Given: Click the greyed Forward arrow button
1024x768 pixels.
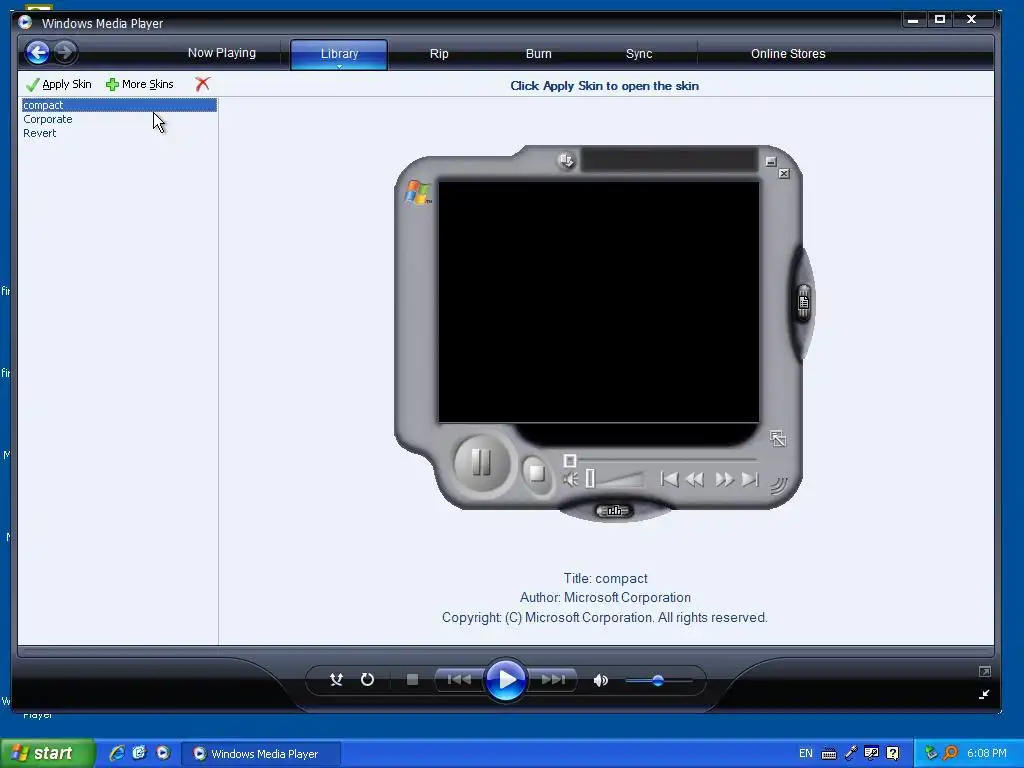Looking at the screenshot, I should [65, 52].
